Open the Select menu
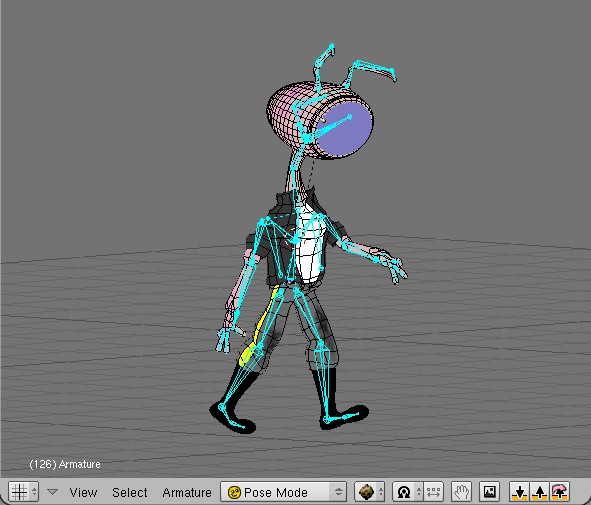 click(x=130, y=492)
